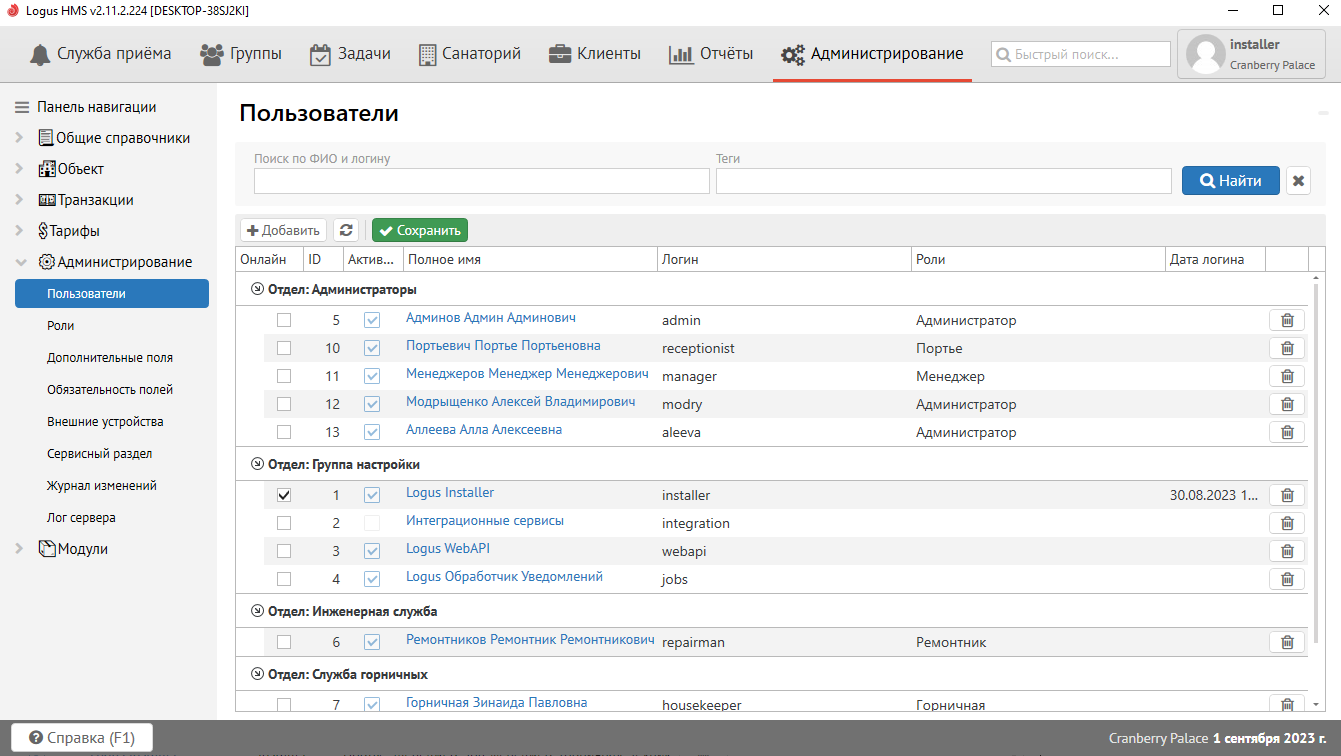
Task: Switch to Служба приёма tab
Action: 100,54
